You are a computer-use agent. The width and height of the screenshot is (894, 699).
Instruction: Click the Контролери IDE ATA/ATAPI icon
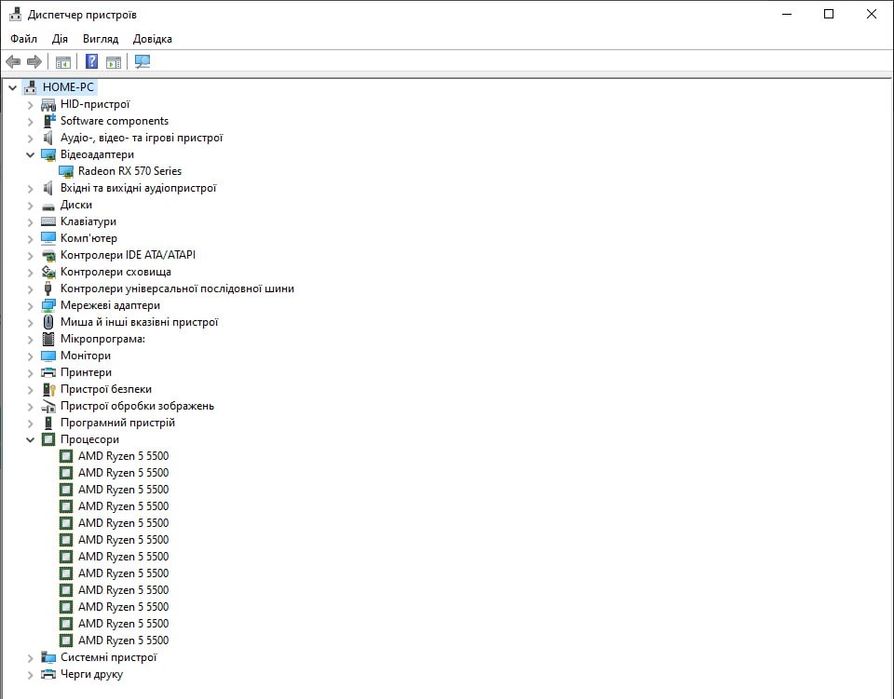pyautogui.click(x=49, y=256)
